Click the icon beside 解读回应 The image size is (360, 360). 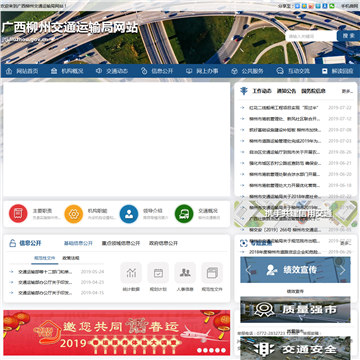(x=325, y=71)
